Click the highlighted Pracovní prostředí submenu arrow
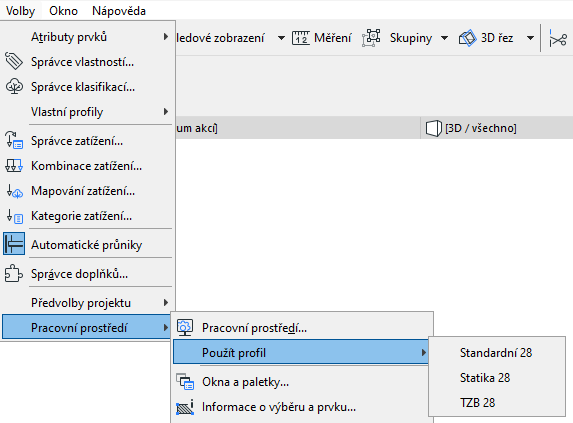The image size is (573, 423). 166,327
